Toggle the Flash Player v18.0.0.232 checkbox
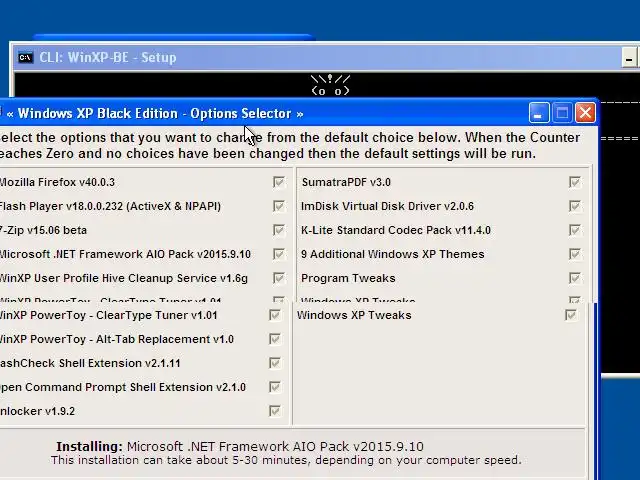Image resolution: width=640 pixels, height=480 pixels. (x=279, y=206)
